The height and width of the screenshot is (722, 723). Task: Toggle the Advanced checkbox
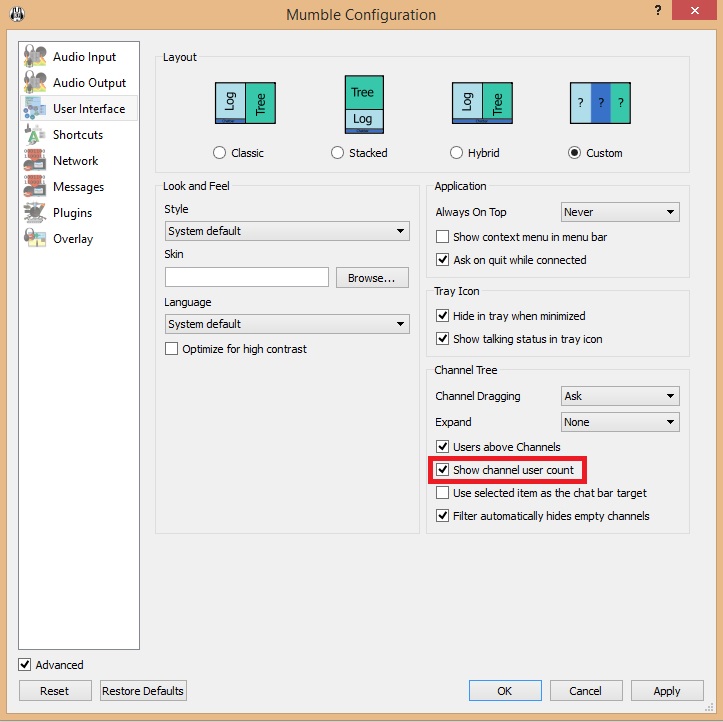click(24, 664)
